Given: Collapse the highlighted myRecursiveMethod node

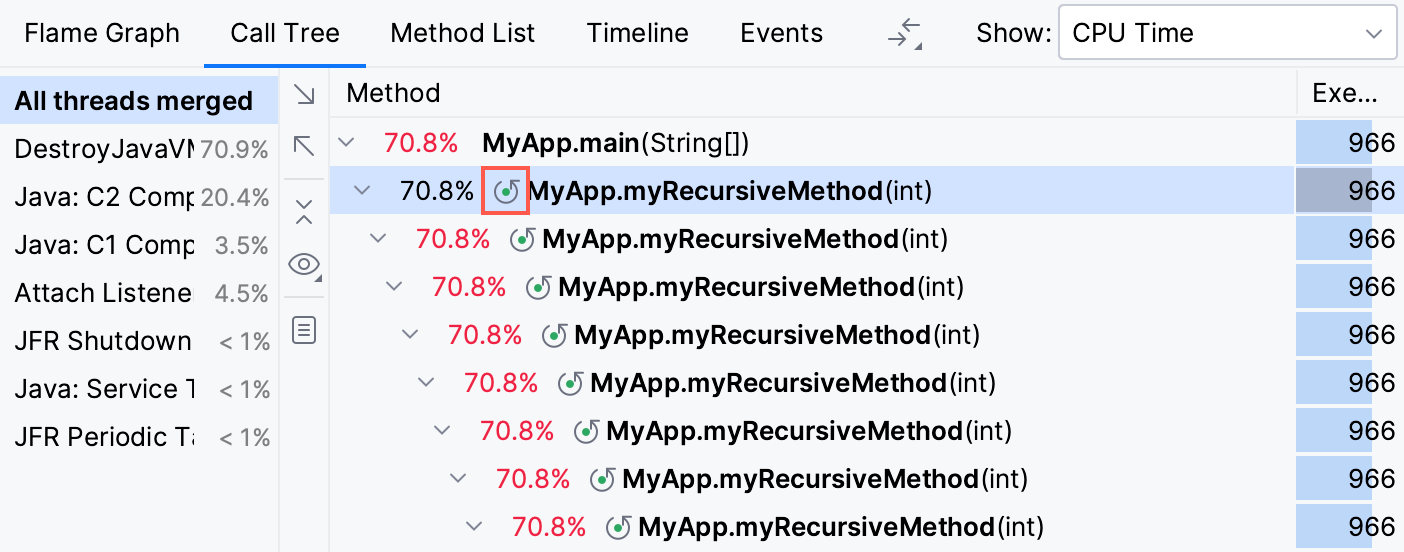Looking at the screenshot, I should click(363, 191).
